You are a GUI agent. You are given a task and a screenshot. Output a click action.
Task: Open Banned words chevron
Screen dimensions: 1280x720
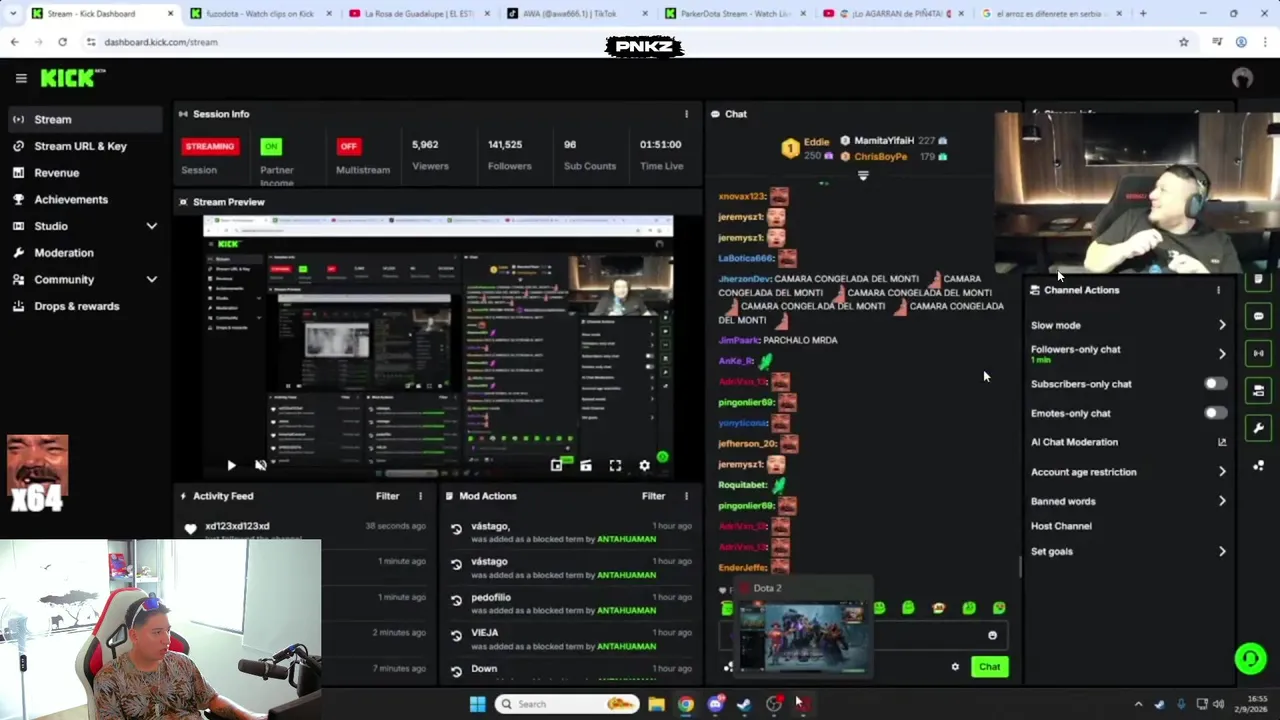coord(1222,501)
